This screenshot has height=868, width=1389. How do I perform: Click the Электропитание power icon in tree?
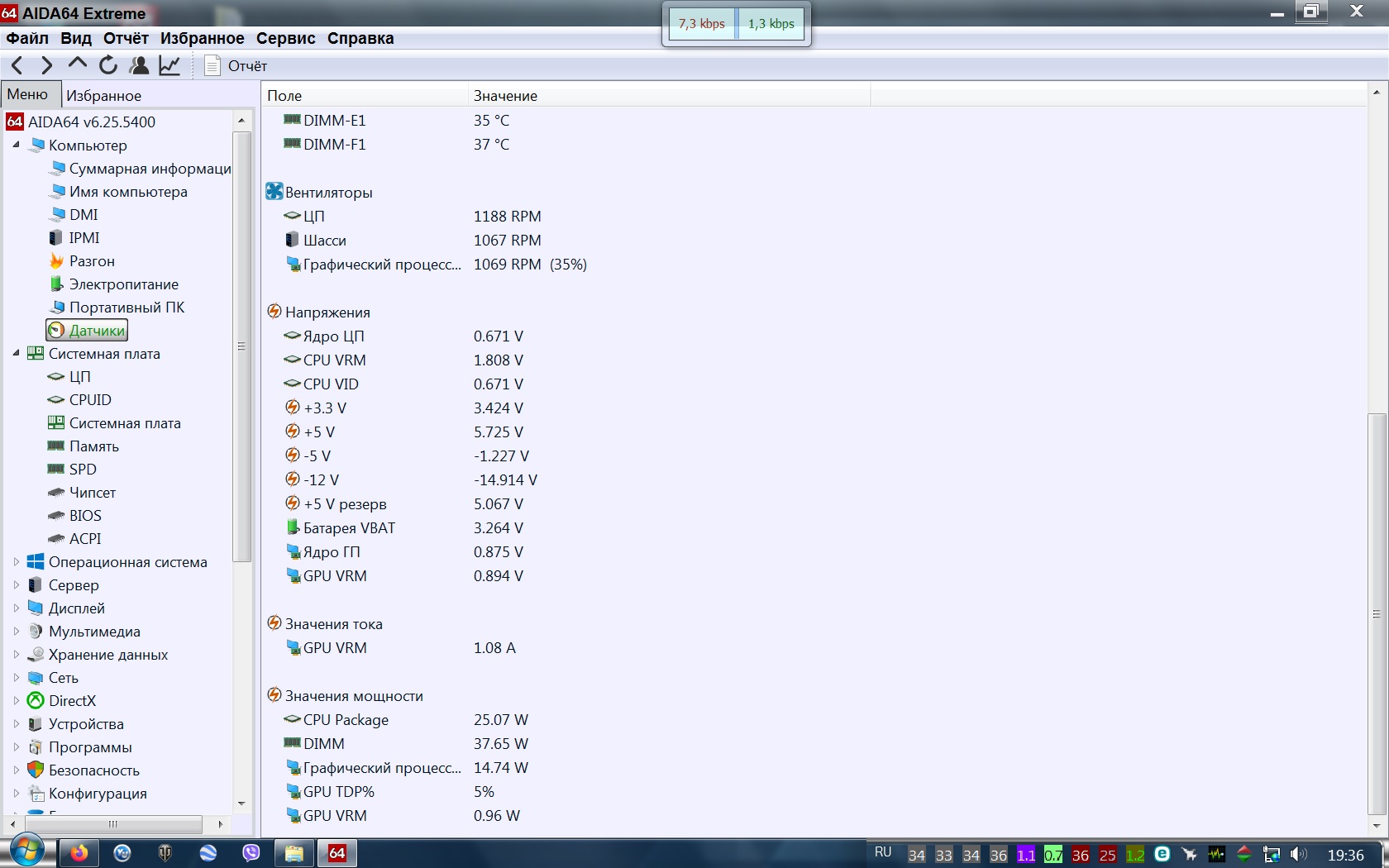56,284
